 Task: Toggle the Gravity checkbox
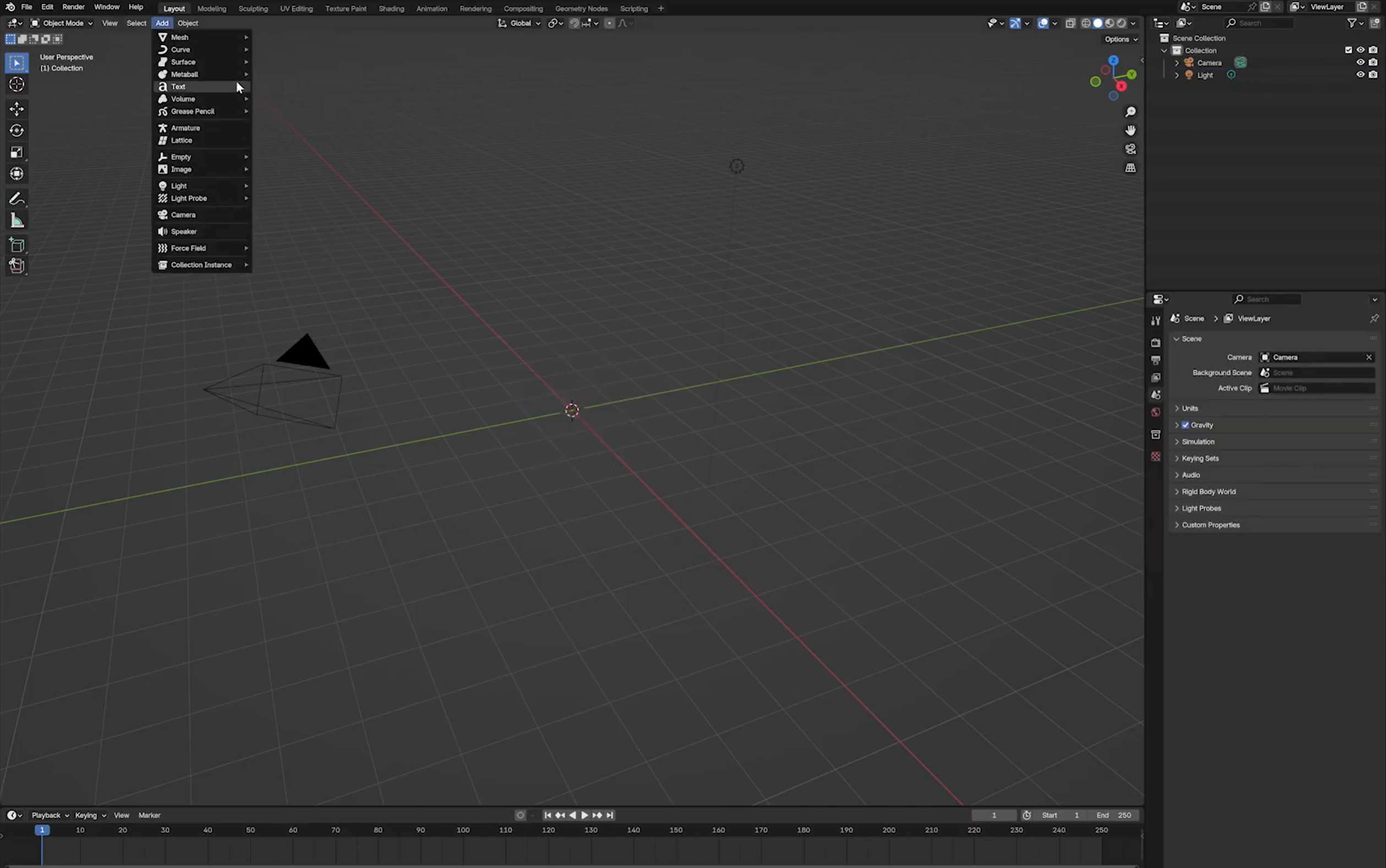click(1185, 425)
